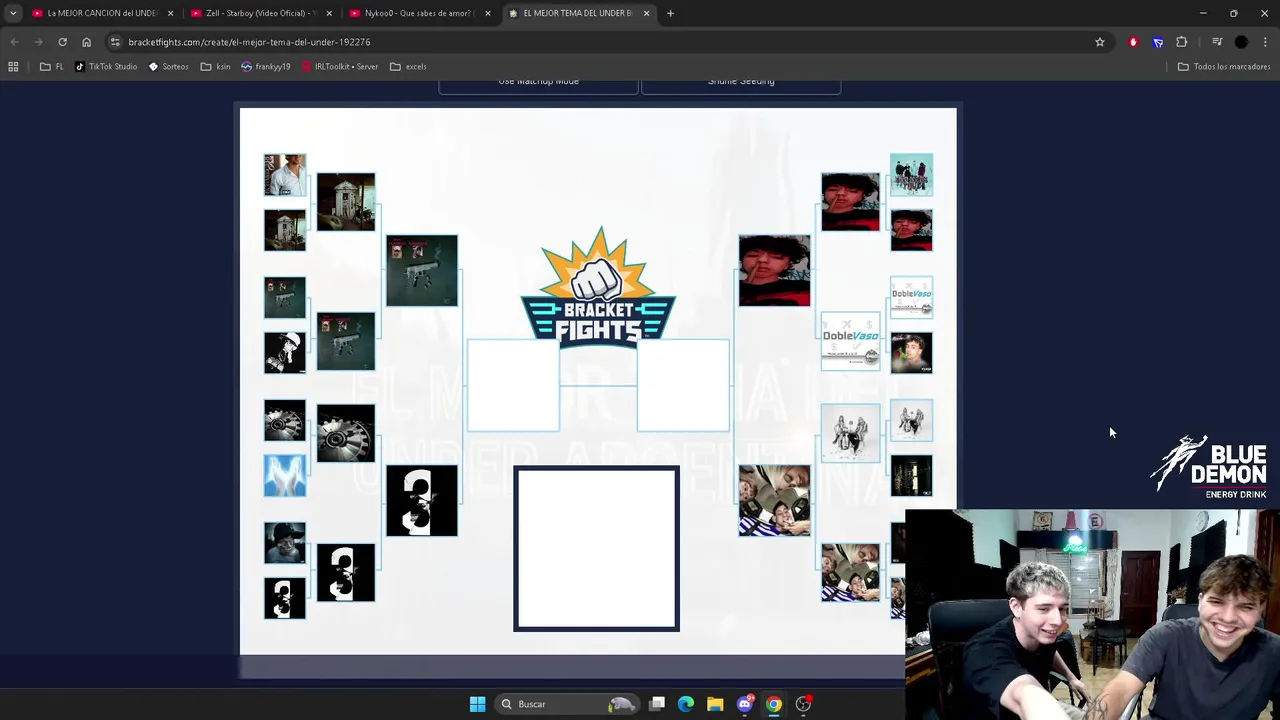Screen dimensions: 1280x720
Task: Open Task View from the taskbar
Action: coord(657,704)
